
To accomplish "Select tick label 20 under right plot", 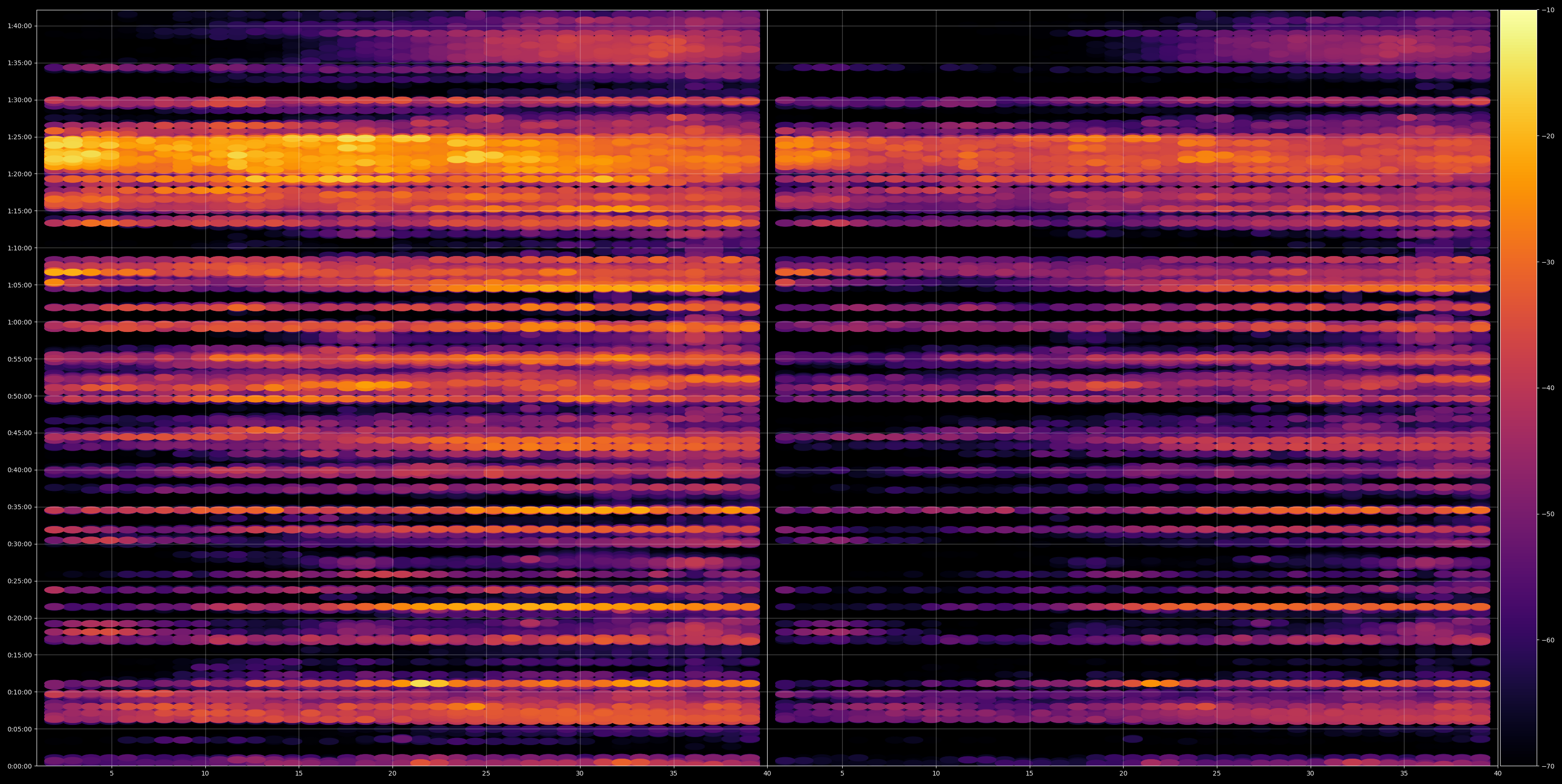I will pyautogui.click(x=1123, y=774).
